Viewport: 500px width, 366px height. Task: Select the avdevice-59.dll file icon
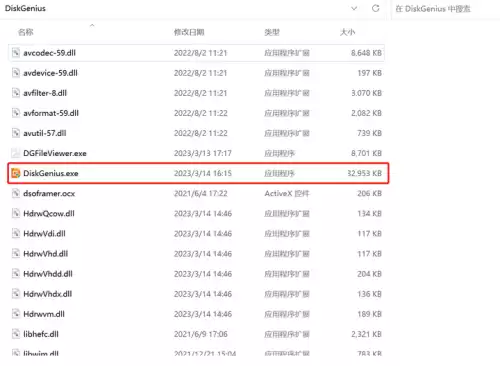tap(16, 73)
